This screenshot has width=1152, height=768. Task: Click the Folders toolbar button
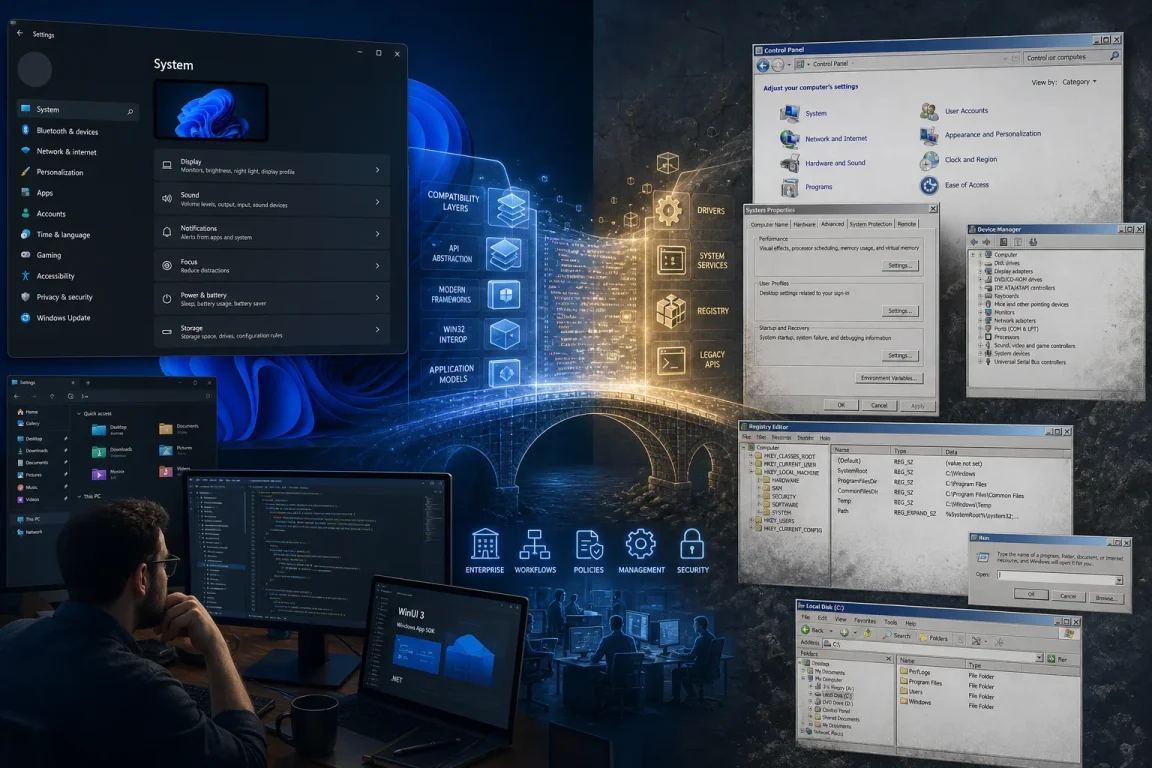point(933,638)
